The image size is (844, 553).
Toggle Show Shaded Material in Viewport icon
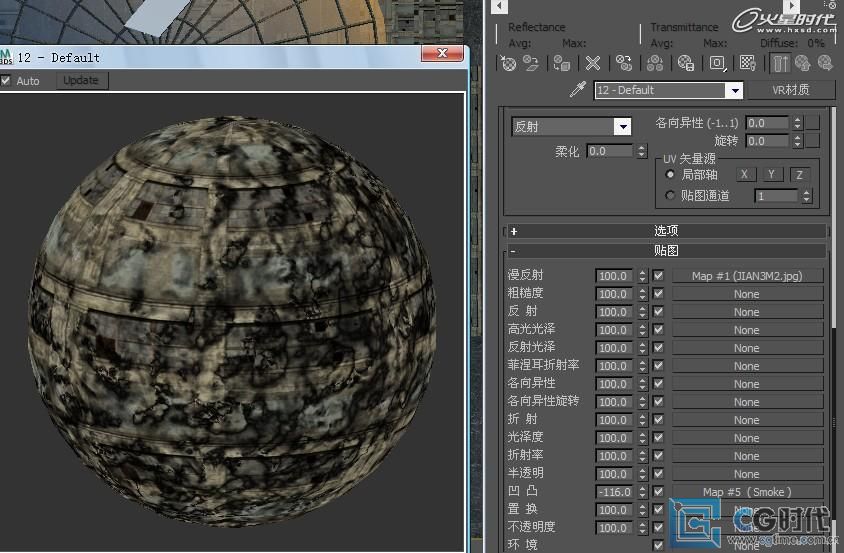[x=748, y=63]
